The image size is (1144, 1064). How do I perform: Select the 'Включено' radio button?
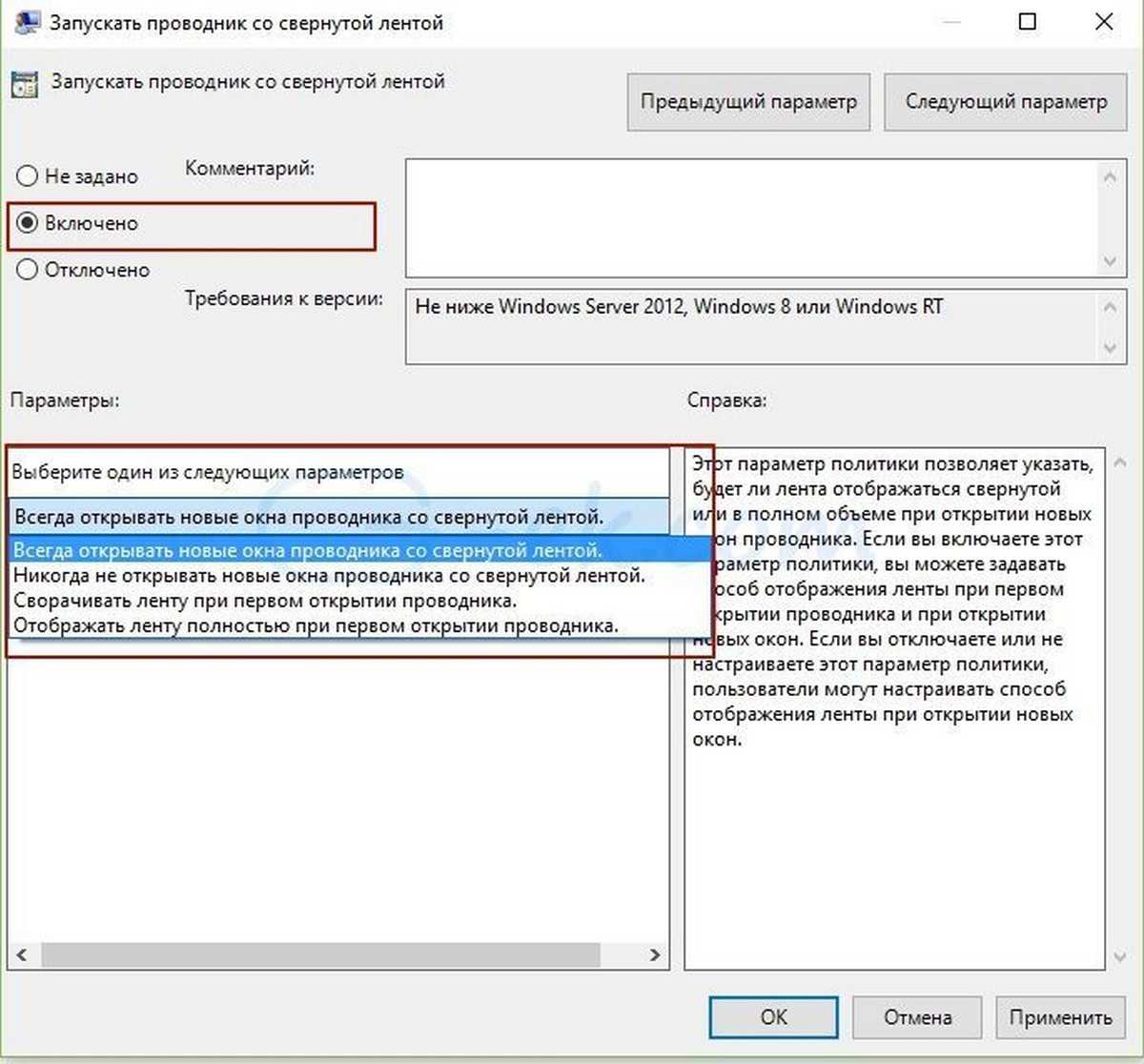(27, 223)
